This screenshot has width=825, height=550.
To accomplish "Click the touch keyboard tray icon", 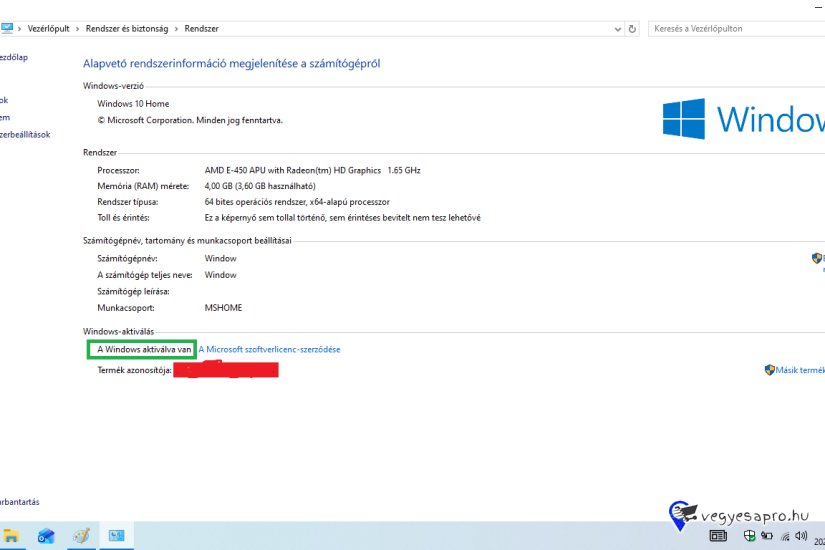I will pyautogui.click(x=717, y=536).
